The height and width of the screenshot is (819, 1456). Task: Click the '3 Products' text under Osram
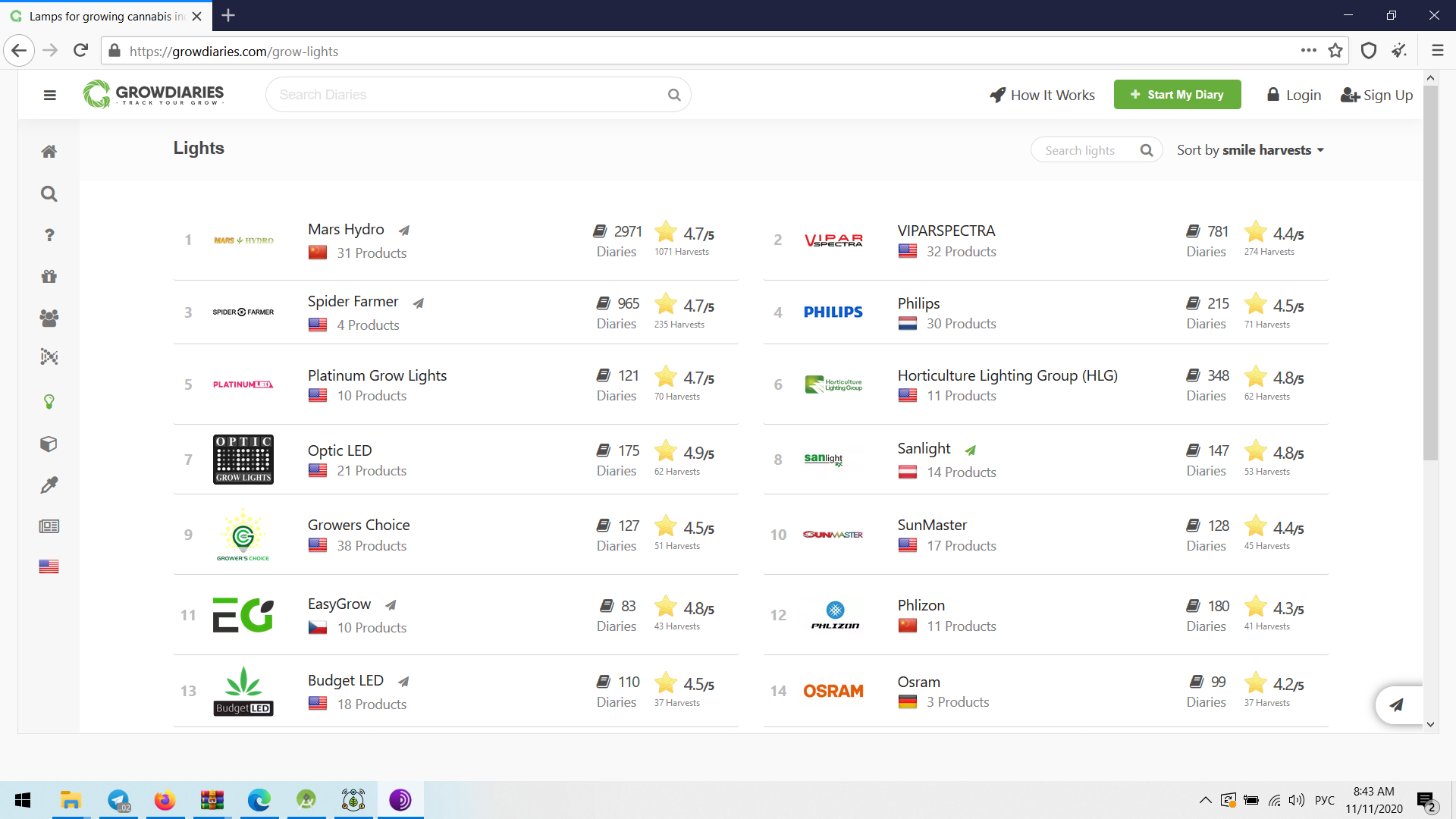coord(958,702)
